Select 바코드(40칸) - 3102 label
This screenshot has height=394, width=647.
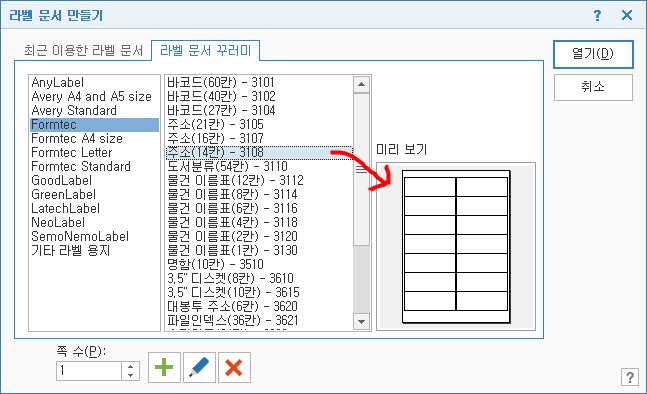(259, 97)
